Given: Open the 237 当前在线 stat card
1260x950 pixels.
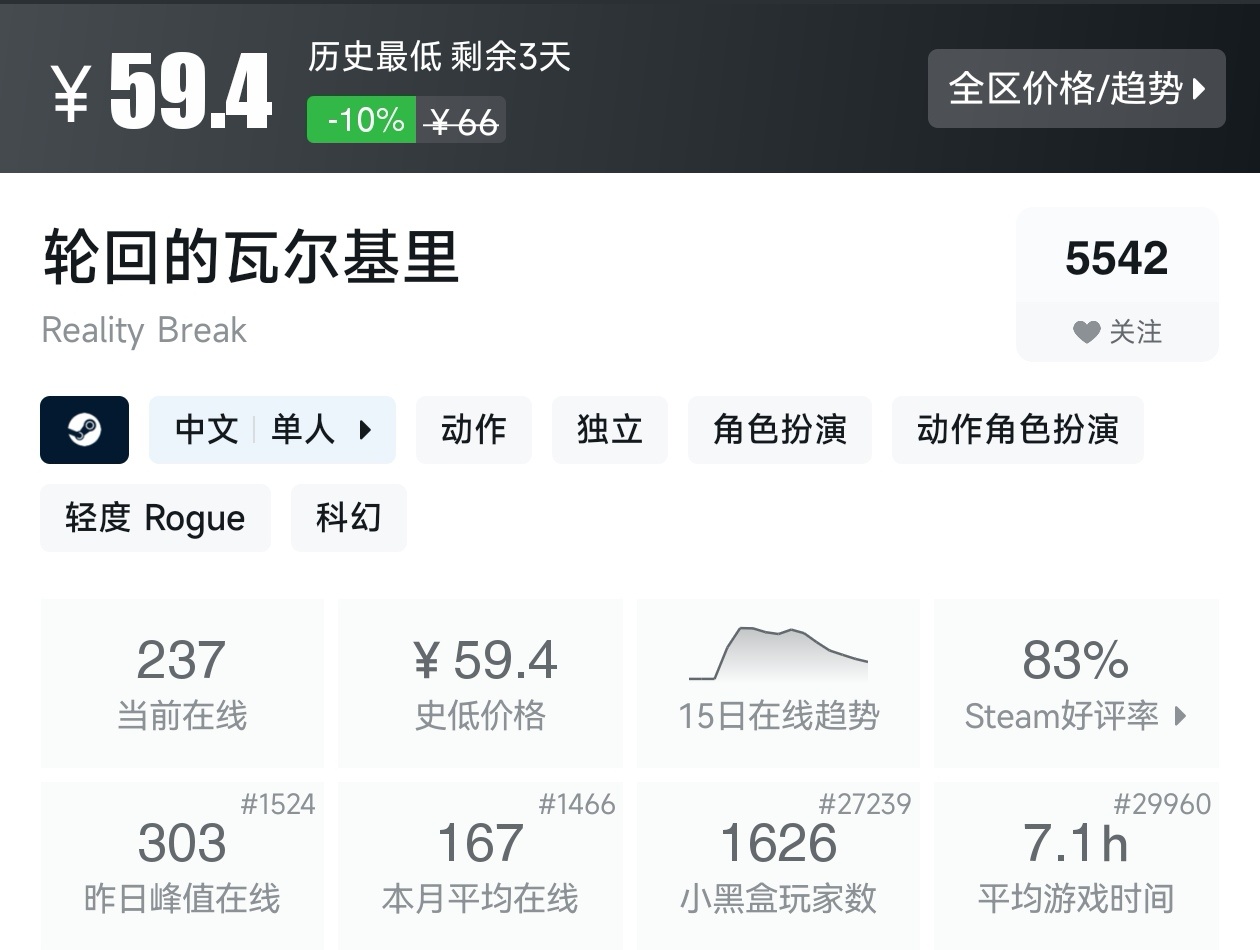Looking at the screenshot, I should click(182, 683).
